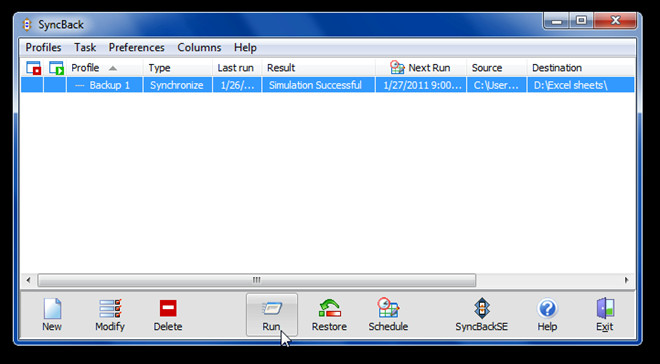Sort by Profile column header
The image size is (660, 364).
(x=105, y=68)
